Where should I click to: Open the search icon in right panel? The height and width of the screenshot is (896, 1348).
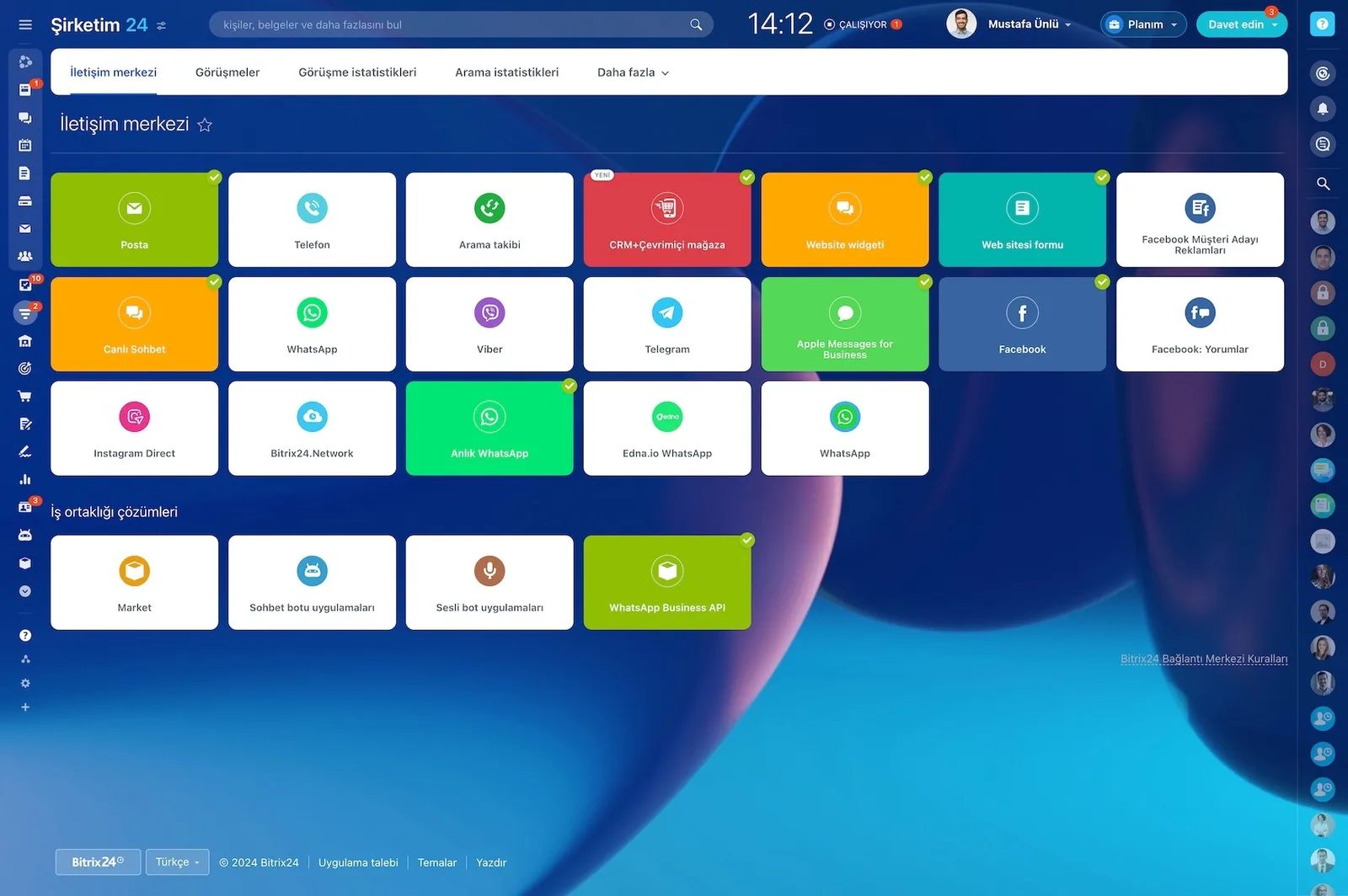tap(1323, 183)
